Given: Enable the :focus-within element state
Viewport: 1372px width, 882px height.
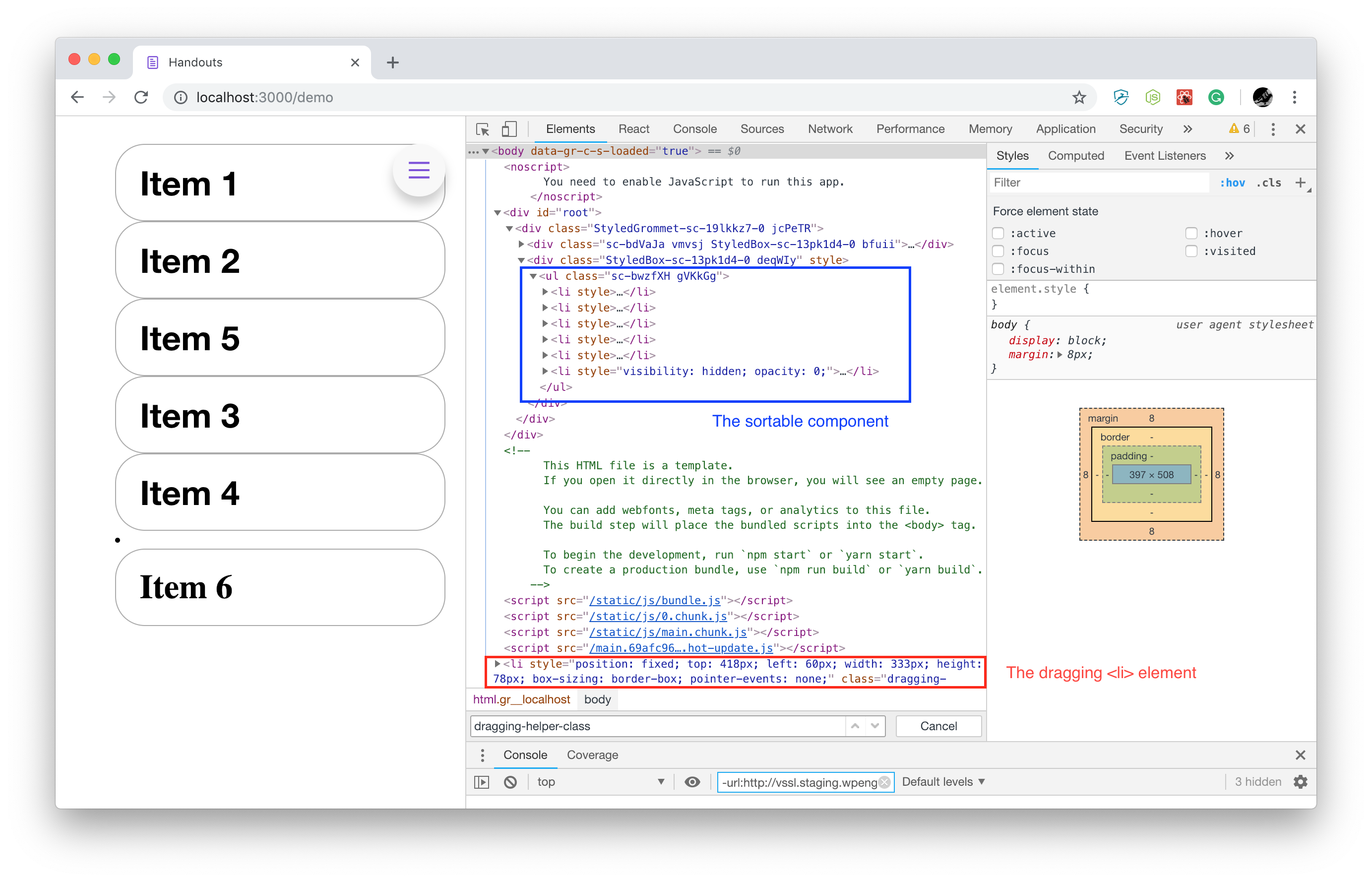Looking at the screenshot, I should tap(998, 268).
